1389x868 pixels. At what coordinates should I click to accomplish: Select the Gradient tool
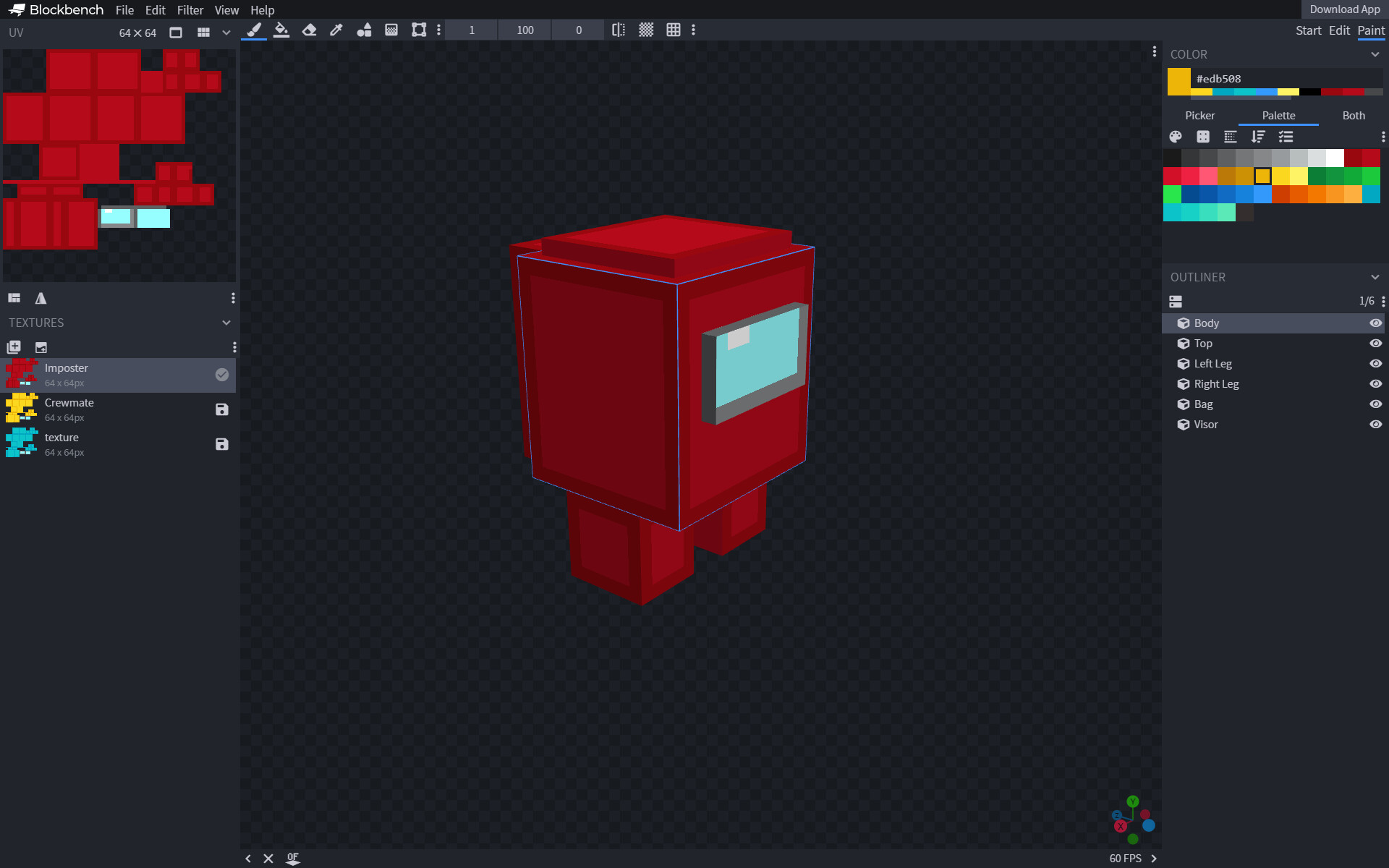(x=391, y=30)
